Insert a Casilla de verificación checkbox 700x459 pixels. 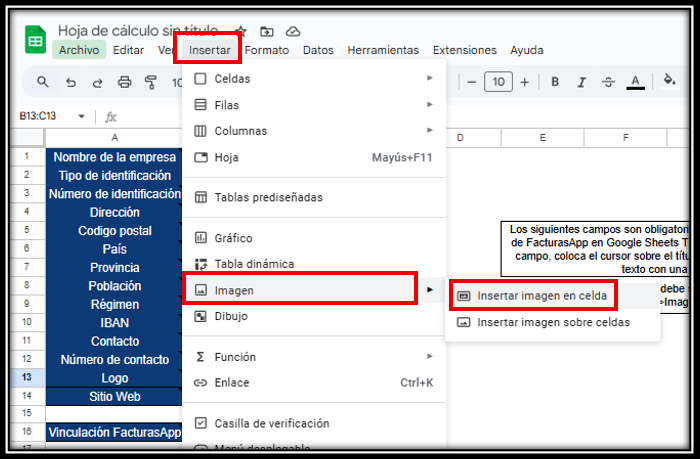(x=271, y=423)
